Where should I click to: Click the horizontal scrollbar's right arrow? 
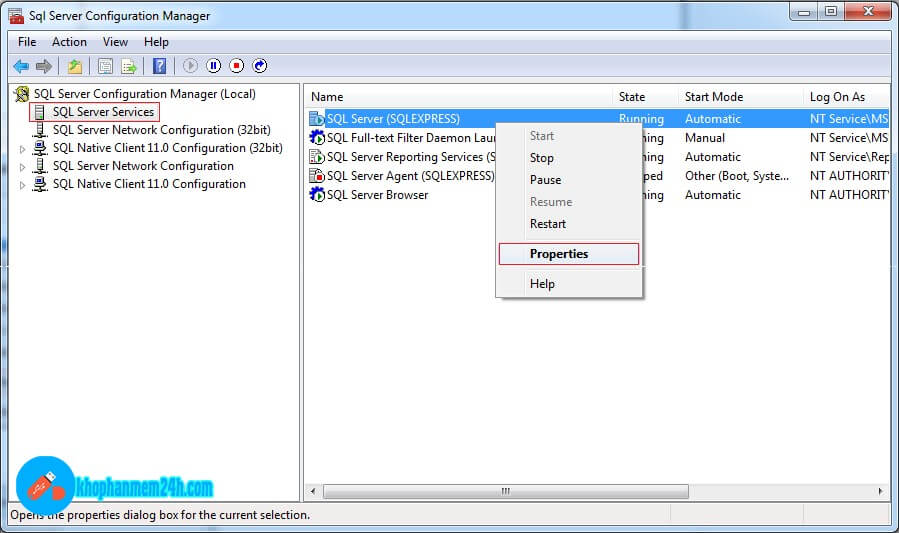tap(881, 491)
